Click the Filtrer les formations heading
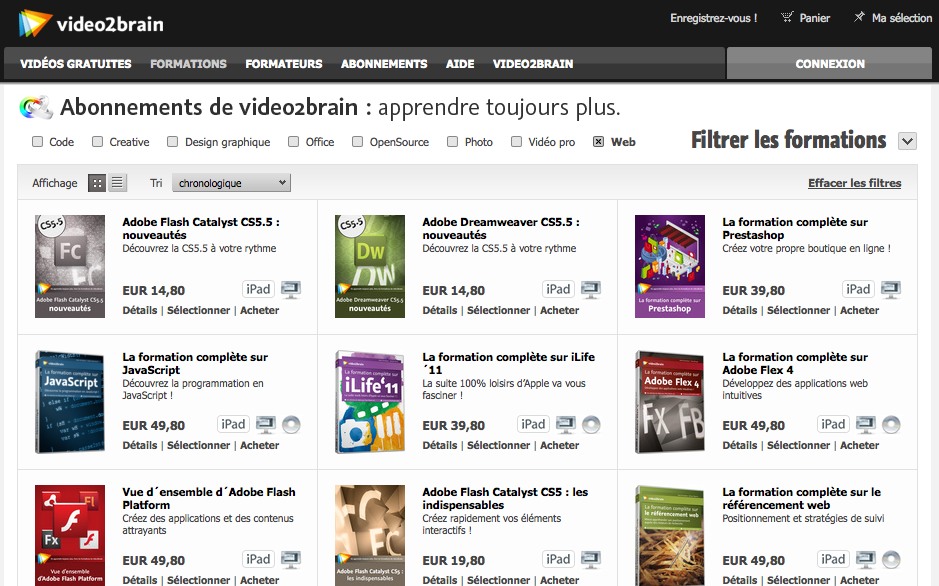 click(x=788, y=140)
